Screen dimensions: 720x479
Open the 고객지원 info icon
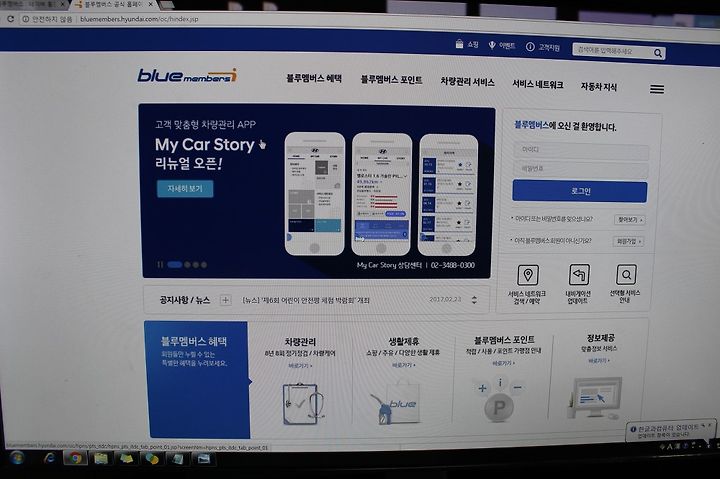pos(530,46)
